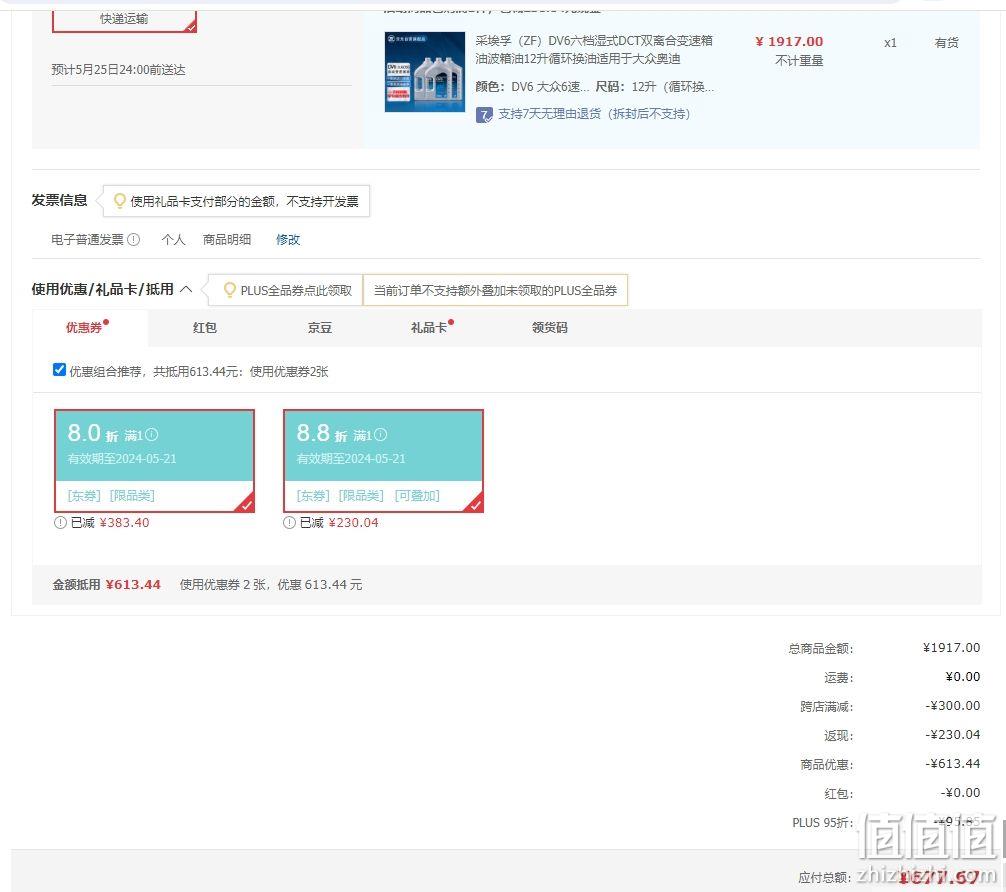The height and width of the screenshot is (892, 1006).
Task: Switch to the 红包 tab
Action: [205, 328]
